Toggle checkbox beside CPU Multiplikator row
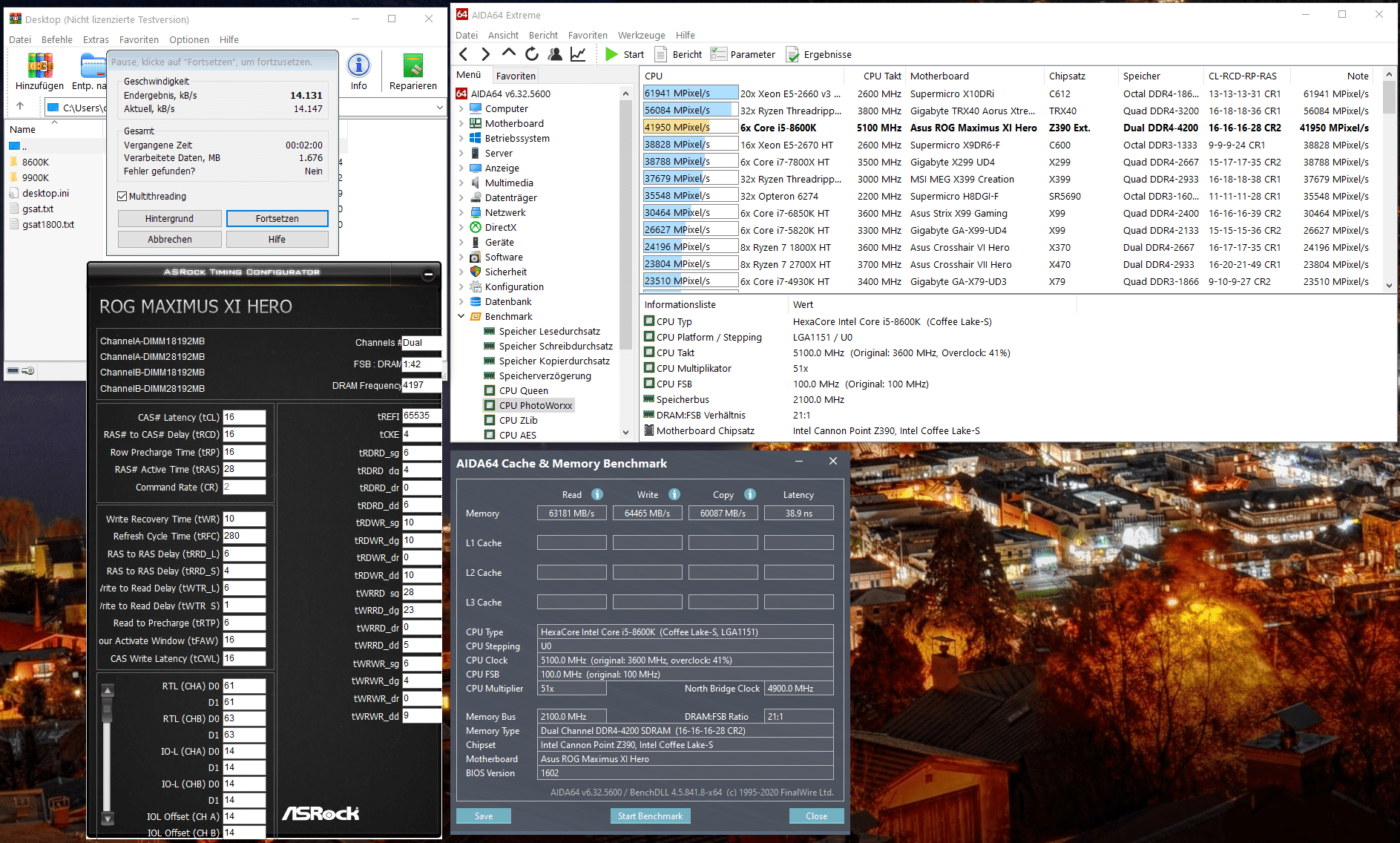The width and height of the screenshot is (1400, 843). pyautogui.click(x=649, y=368)
